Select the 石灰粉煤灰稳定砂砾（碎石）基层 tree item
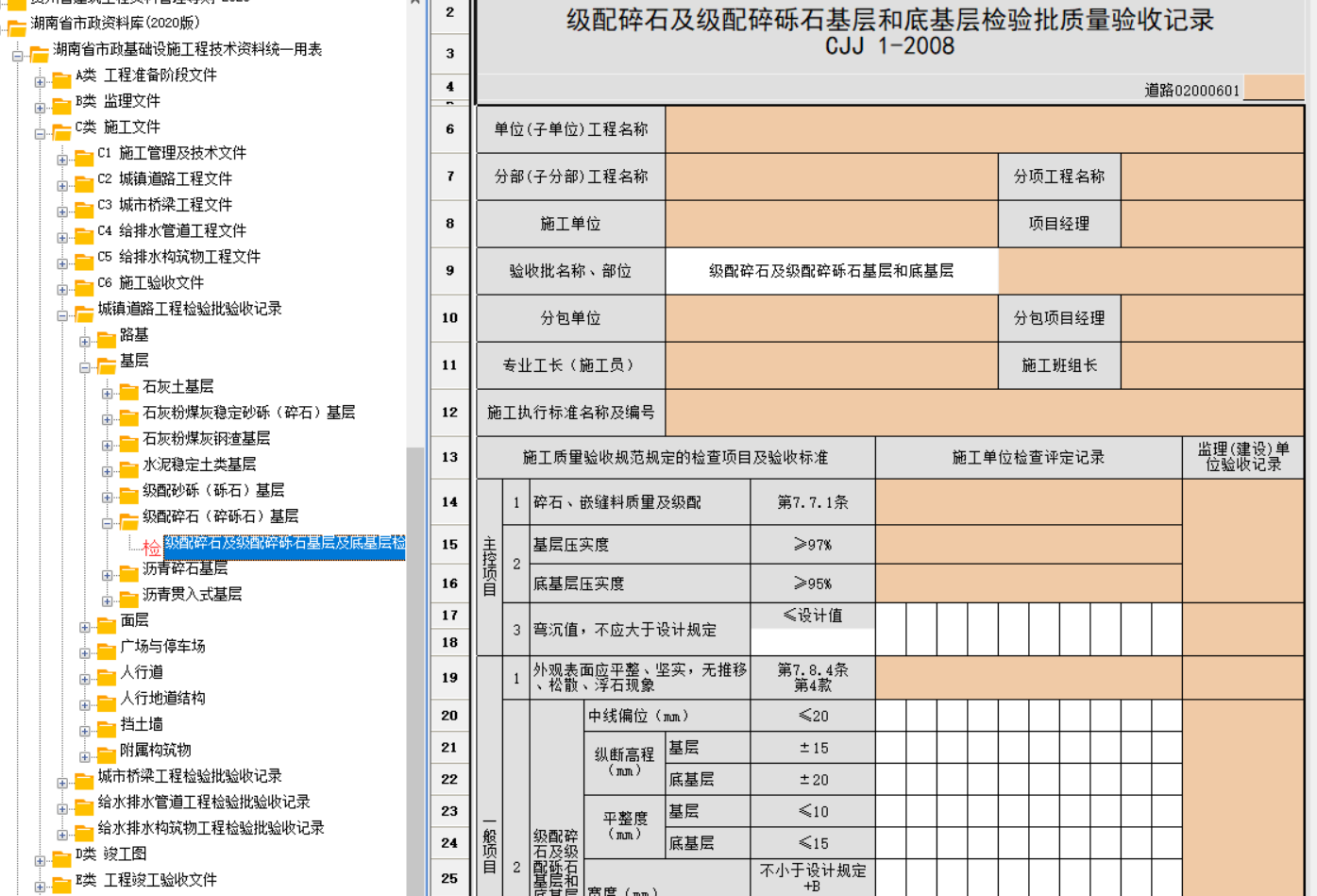 (249, 413)
